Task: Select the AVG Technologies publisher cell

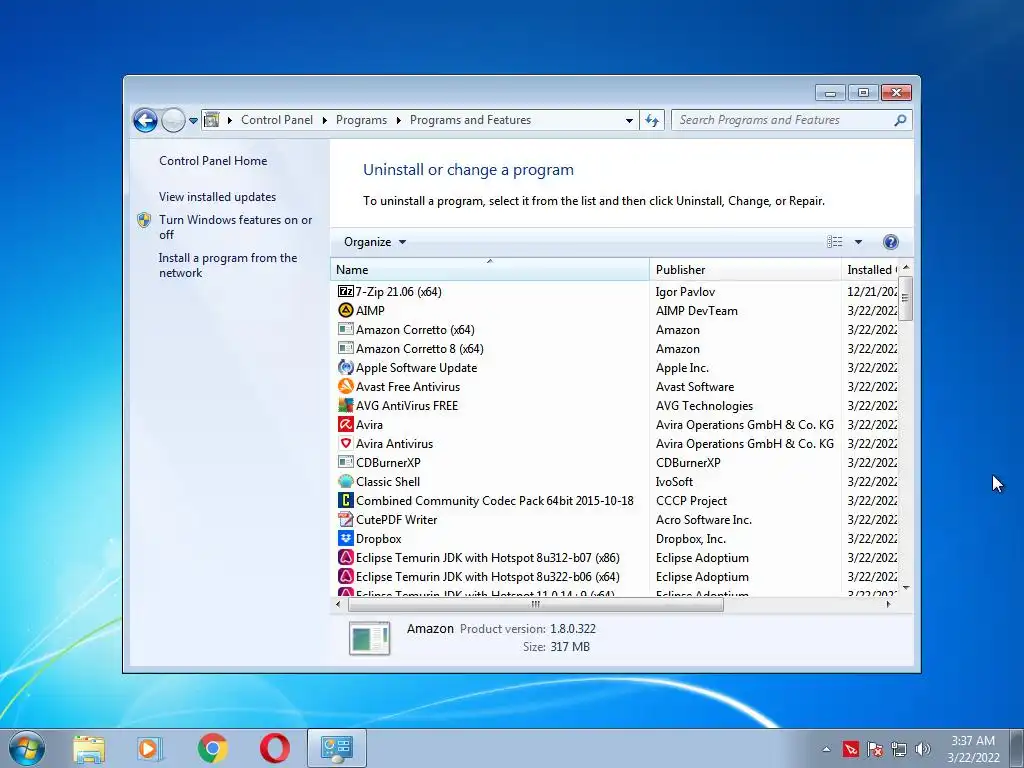Action: (704, 406)
